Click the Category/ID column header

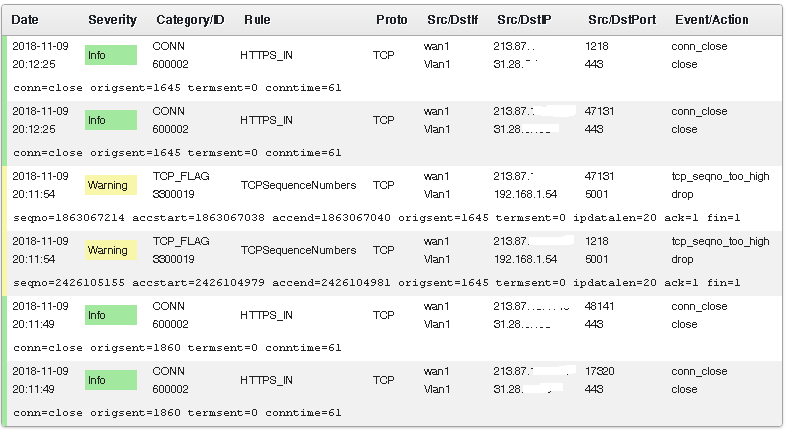(190, 20)
